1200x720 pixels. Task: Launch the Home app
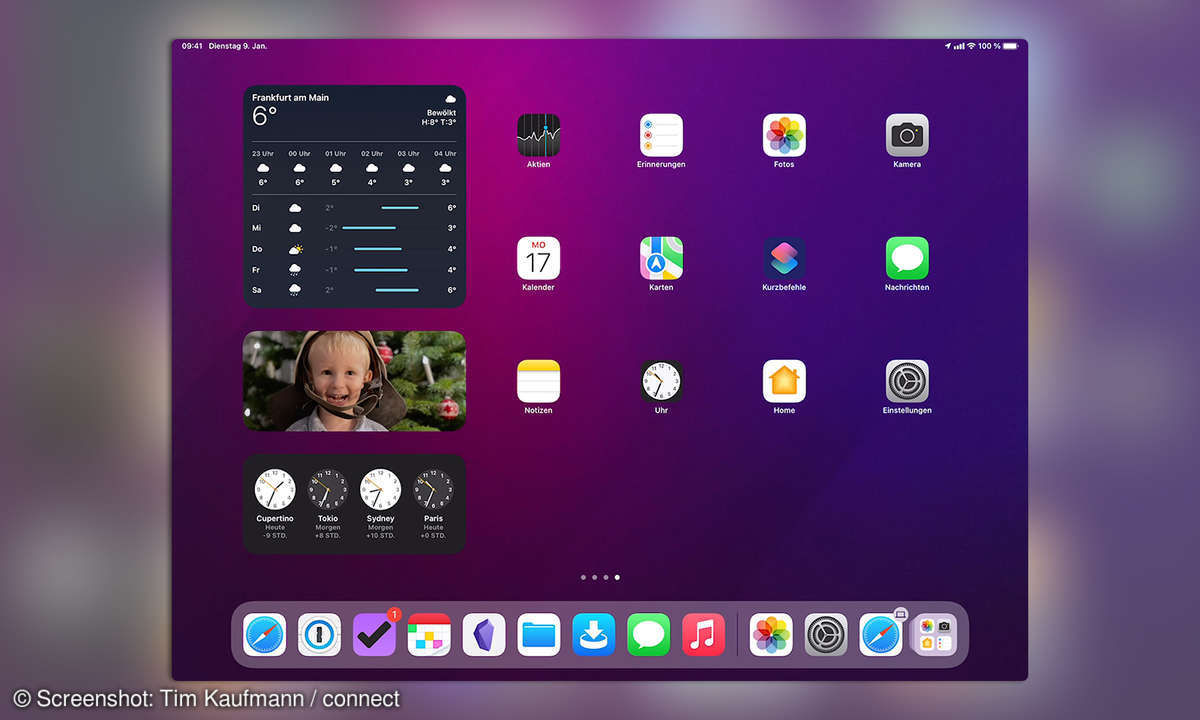point(784,381)
